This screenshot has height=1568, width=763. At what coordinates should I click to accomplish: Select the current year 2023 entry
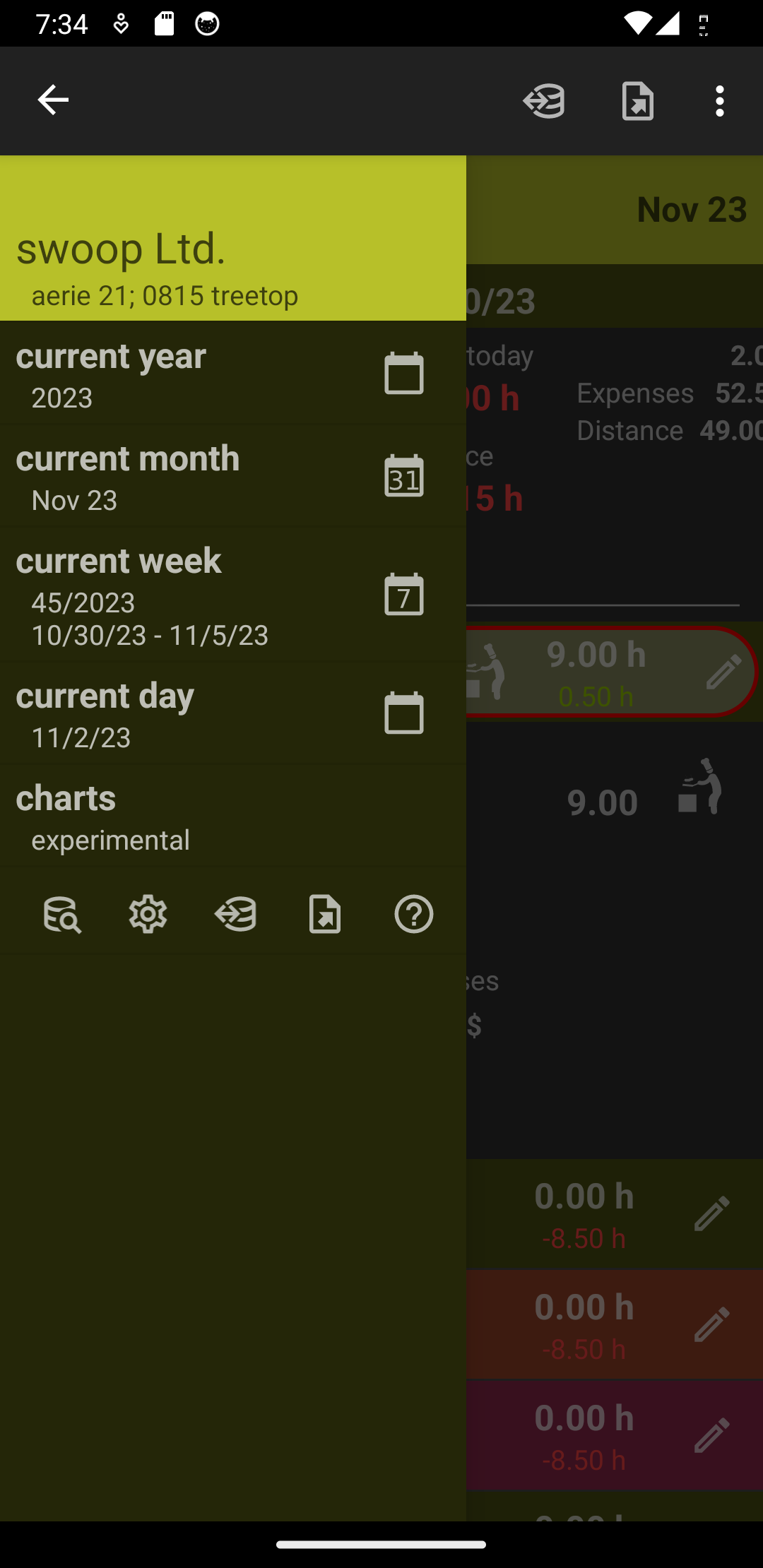177,374
